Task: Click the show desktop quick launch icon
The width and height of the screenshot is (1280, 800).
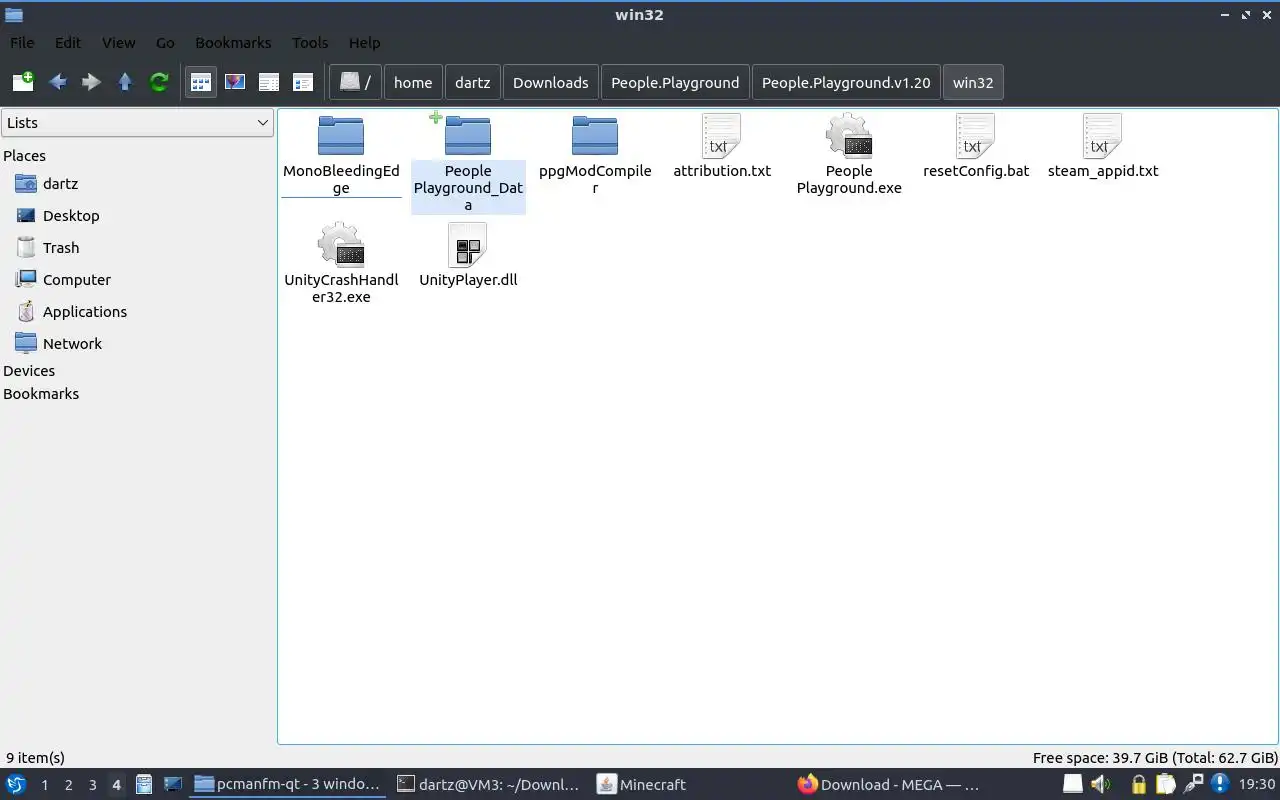Action: coord(172,785)
